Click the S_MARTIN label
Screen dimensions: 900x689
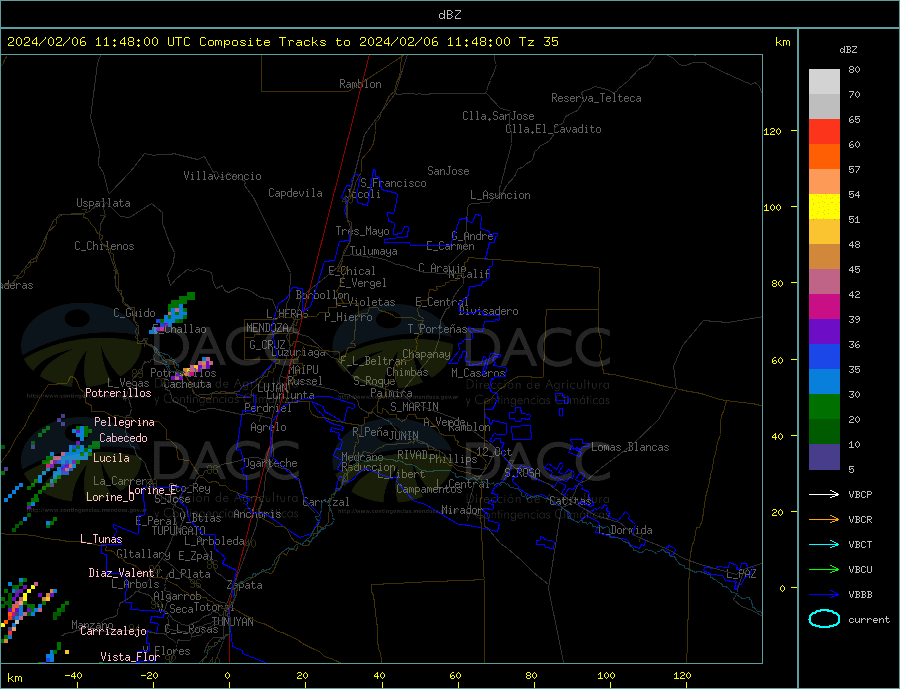click(x=414, y=407)
